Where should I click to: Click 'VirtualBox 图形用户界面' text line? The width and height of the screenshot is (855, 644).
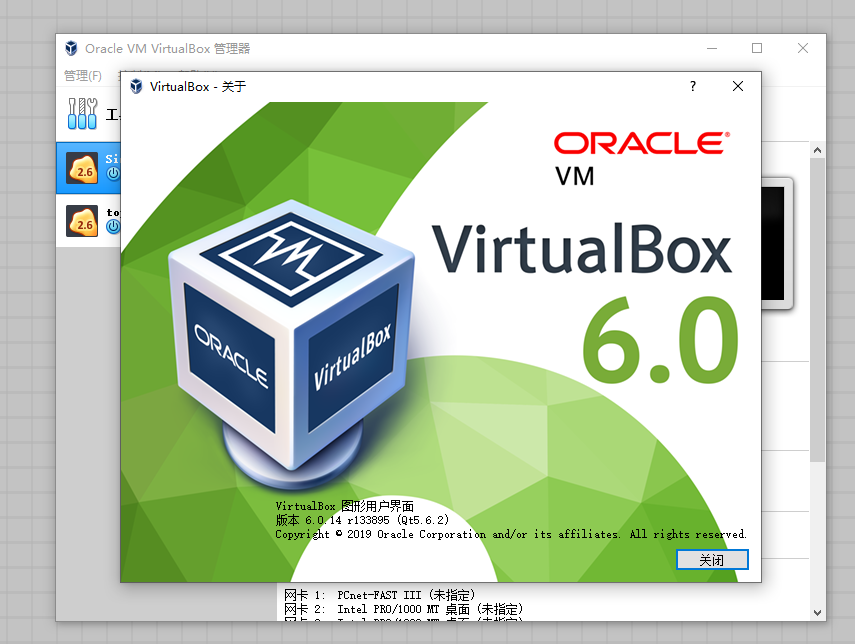[345, 506]
